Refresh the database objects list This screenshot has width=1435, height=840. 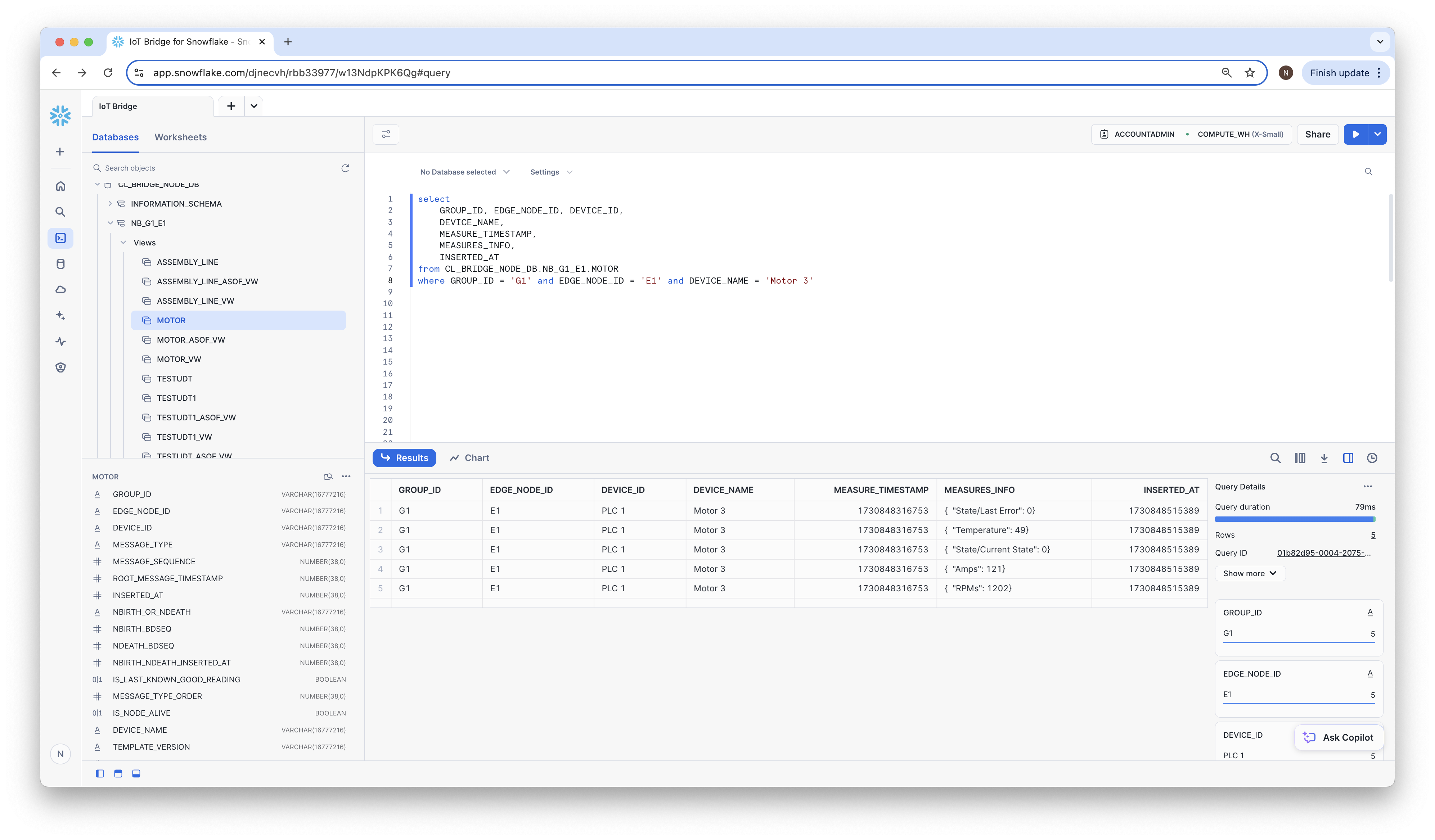(345, 168)
